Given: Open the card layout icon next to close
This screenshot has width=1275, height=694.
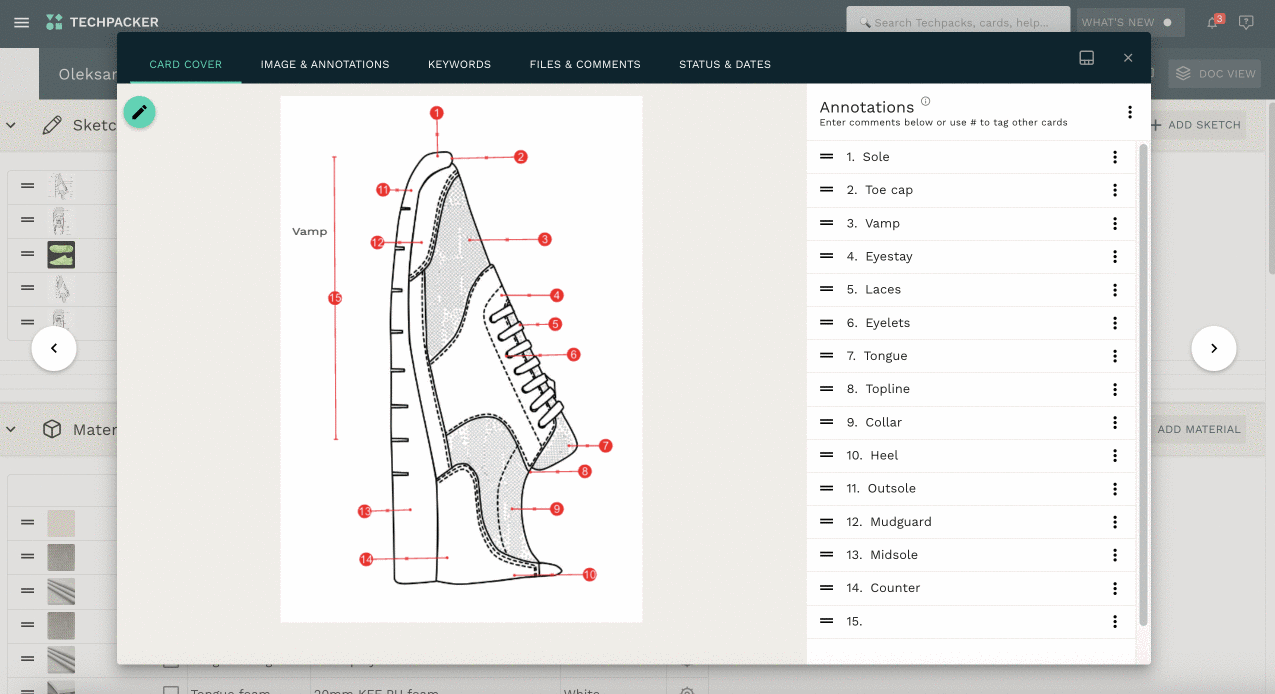Looking at the screenshot, I should click(1086, 58).
